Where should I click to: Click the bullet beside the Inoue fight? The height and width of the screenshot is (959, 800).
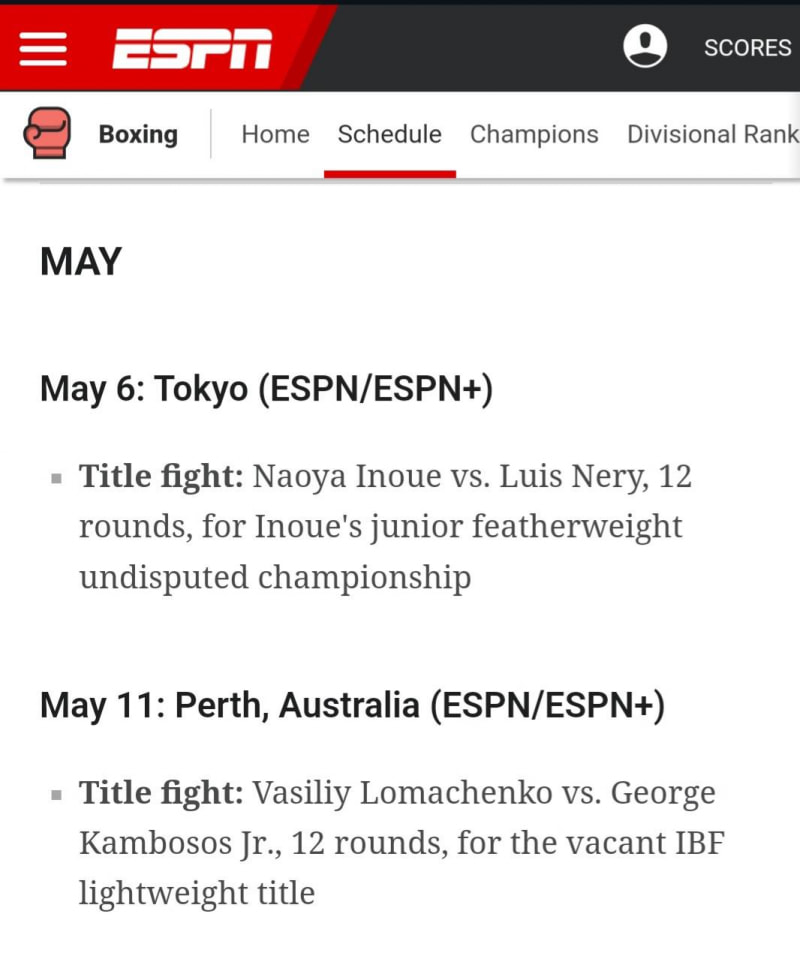[x=57, y=478]
